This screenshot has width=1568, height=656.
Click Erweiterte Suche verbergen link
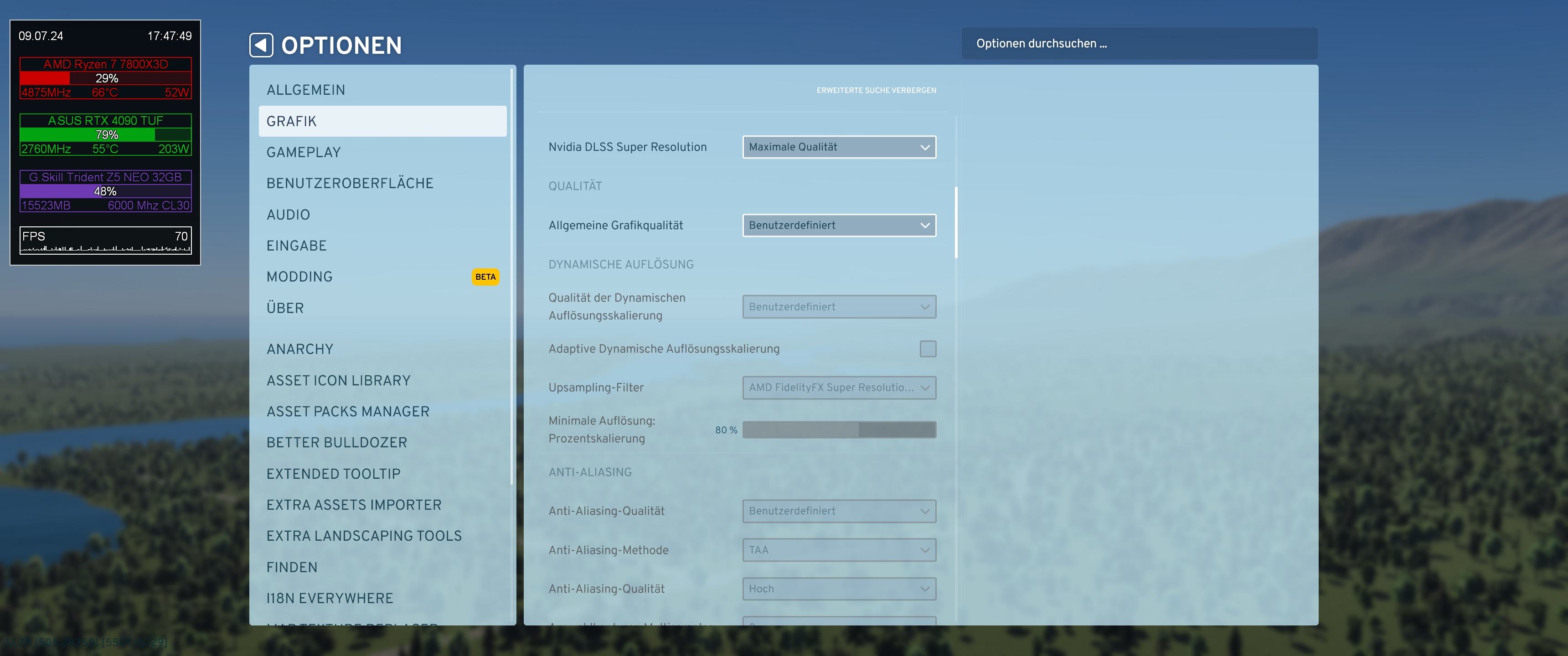coord(876,90)
